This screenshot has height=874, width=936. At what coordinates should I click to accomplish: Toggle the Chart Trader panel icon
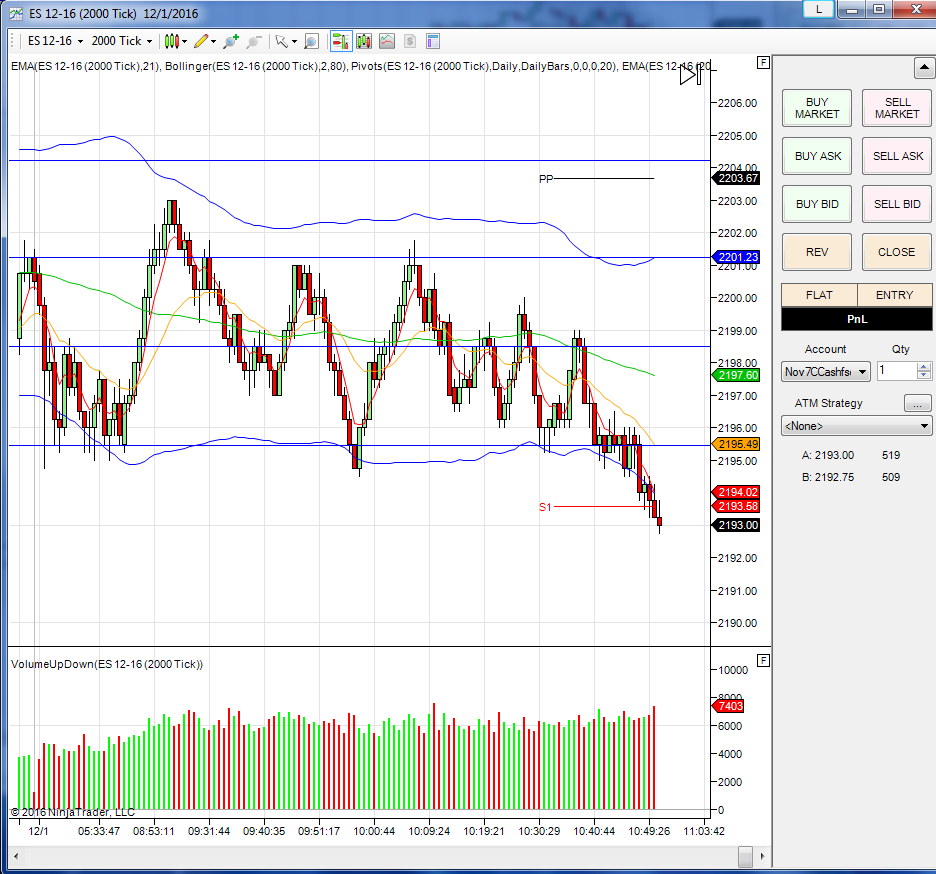341,41
